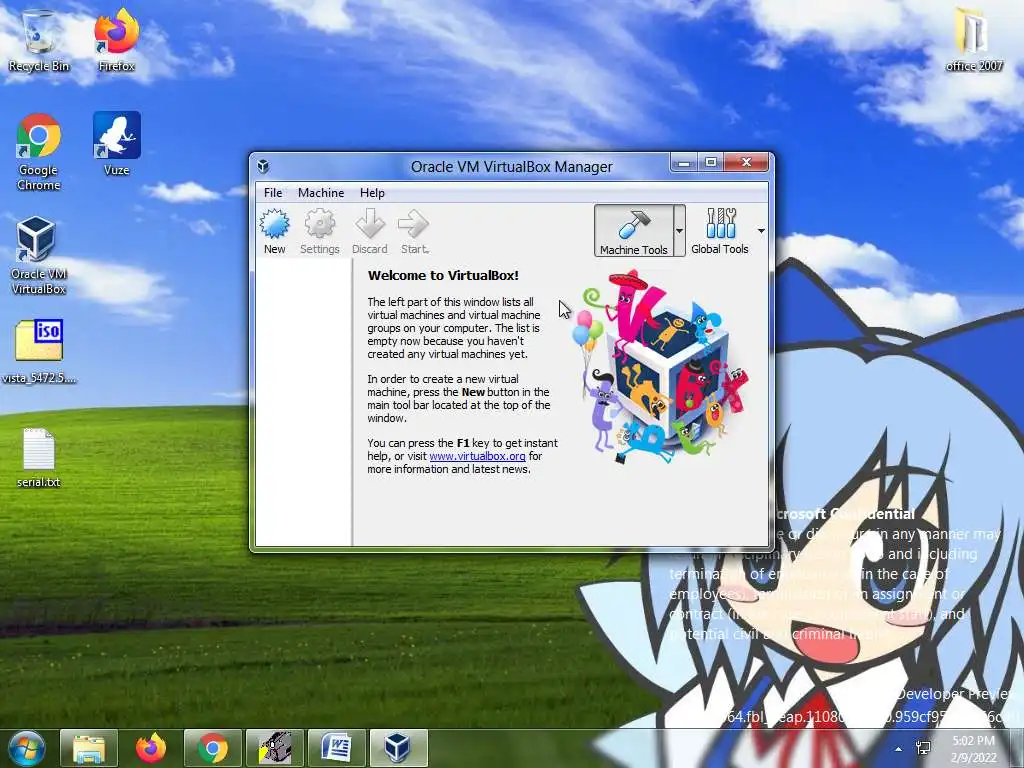Select the Machine Tools button
Image resolution: width=1024 pixels, height=768 pixels.
click(633, 231)
